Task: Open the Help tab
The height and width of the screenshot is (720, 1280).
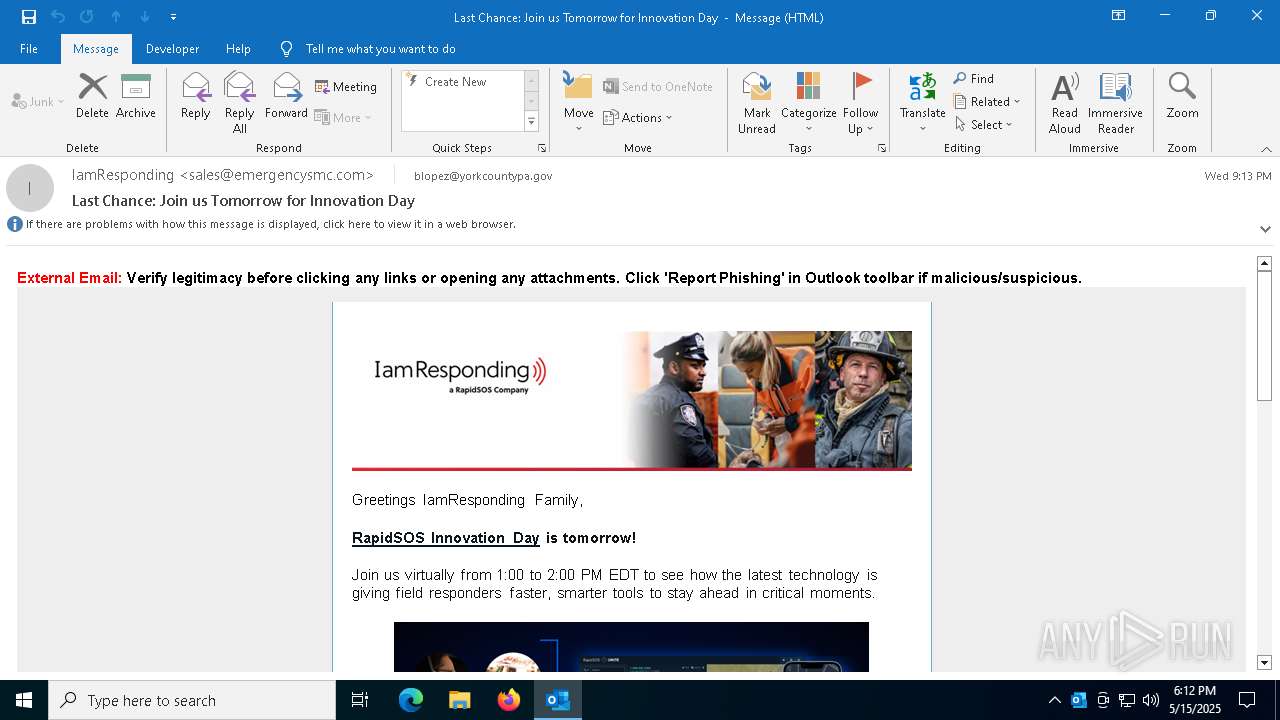Action: pyautogui.click(x=238, y=49)
